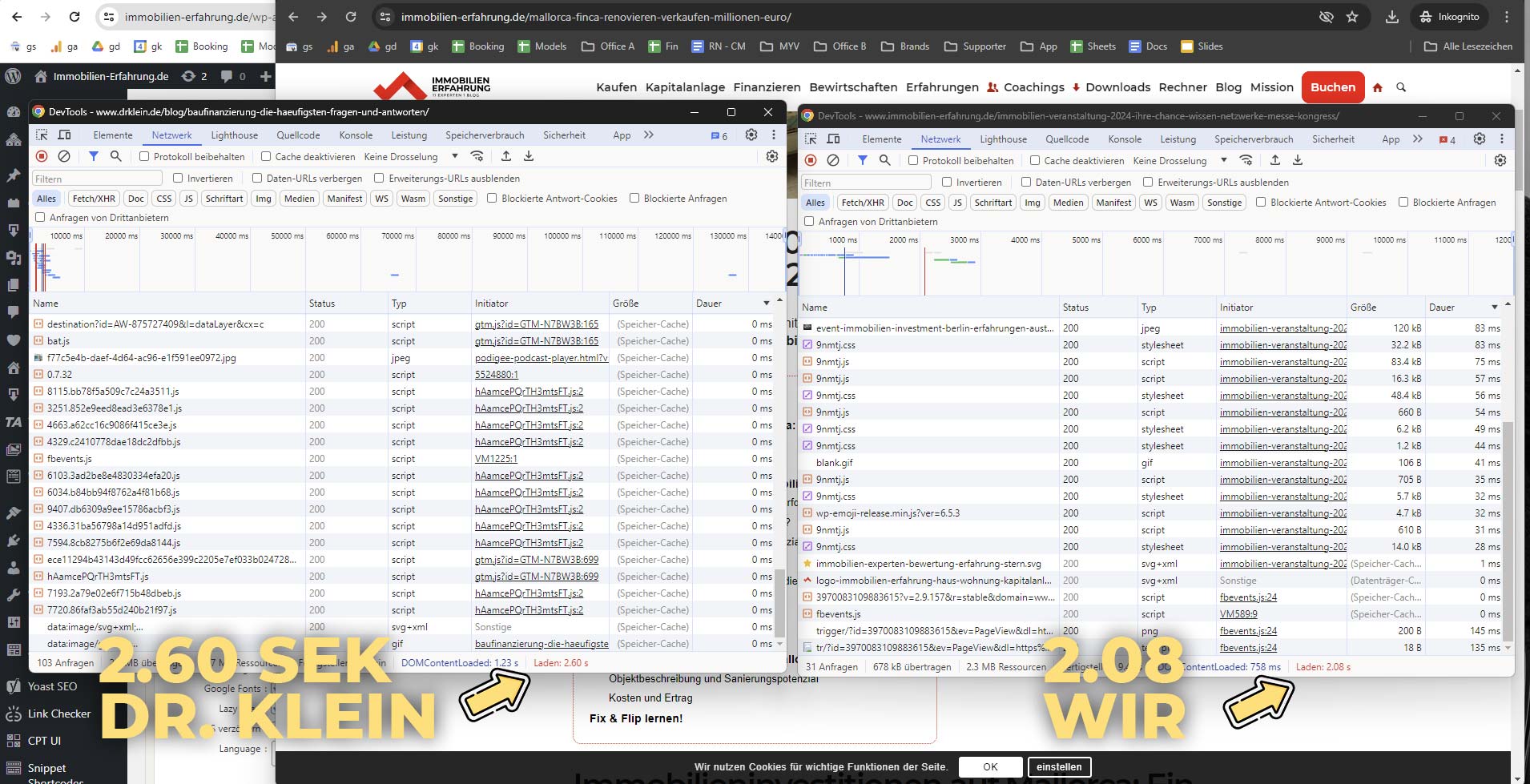The image size is (1530, 784).
Task: Expand more tabs chevron in immobilien-erfahrung DevTools
Action: click(1418, 139)
